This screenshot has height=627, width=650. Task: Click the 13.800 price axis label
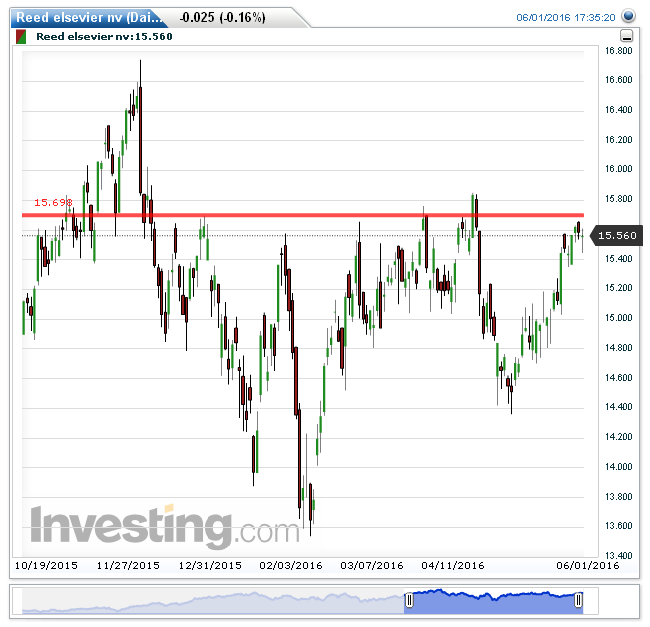coord(618,496)
